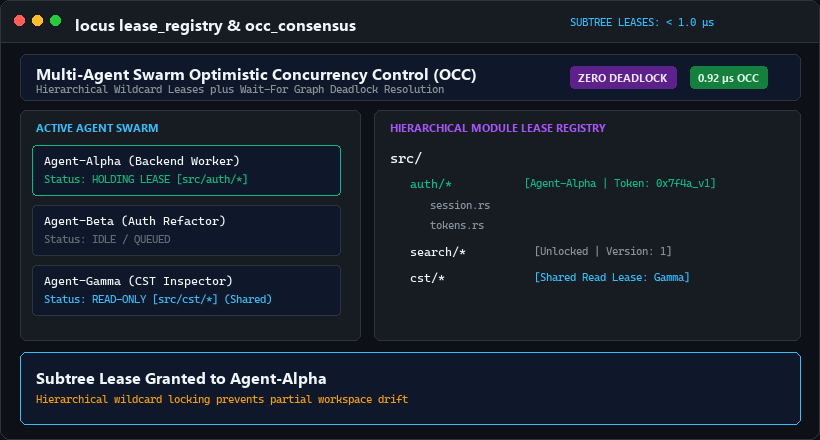820x440 pixels.
Task: Select the Agent-Alpha (Backend Worker) card
Action: 186,171
